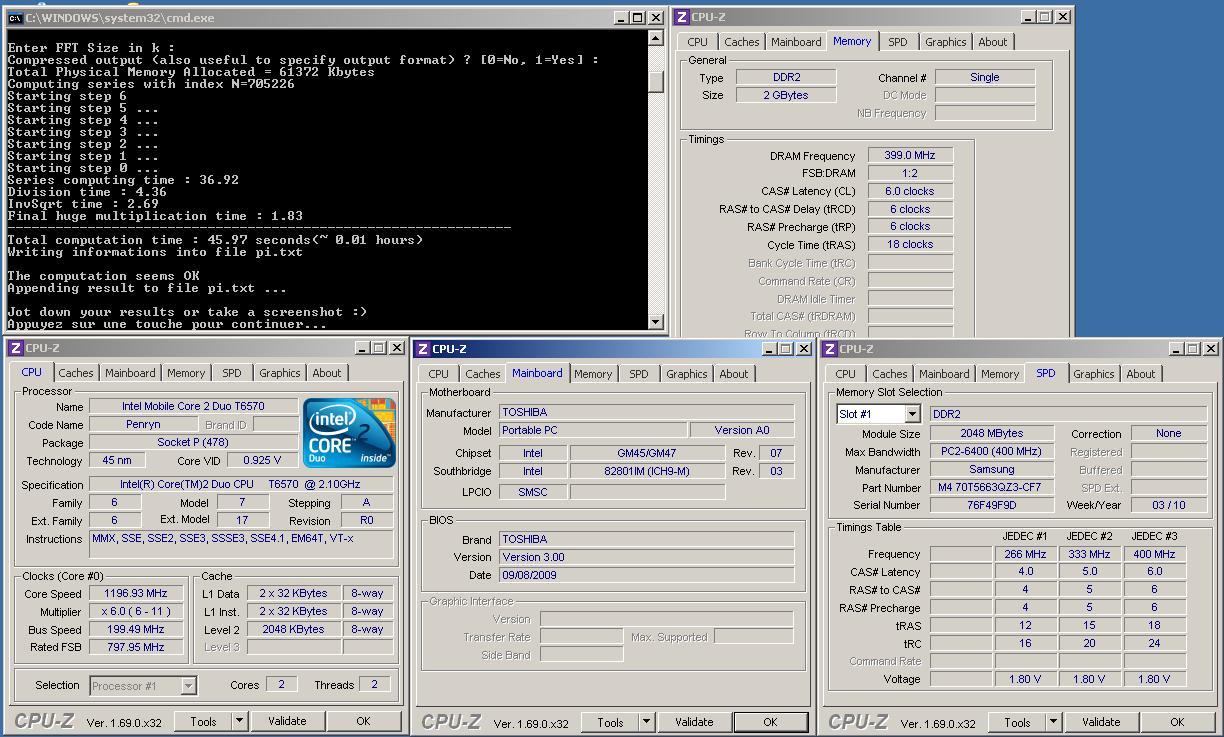Click the Code Name Penryn field
The image size is (1224, 737).
143,424
